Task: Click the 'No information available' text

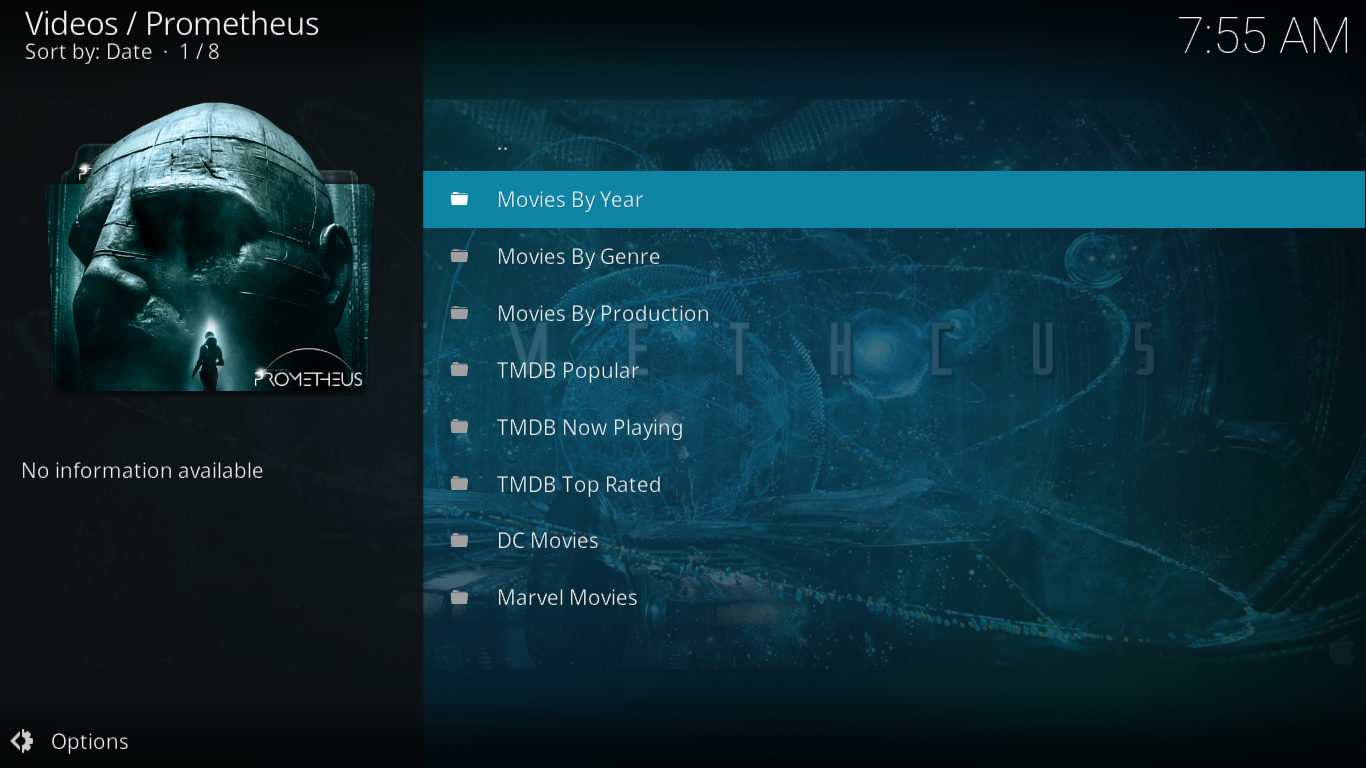Action: click(x=142, y=470)
